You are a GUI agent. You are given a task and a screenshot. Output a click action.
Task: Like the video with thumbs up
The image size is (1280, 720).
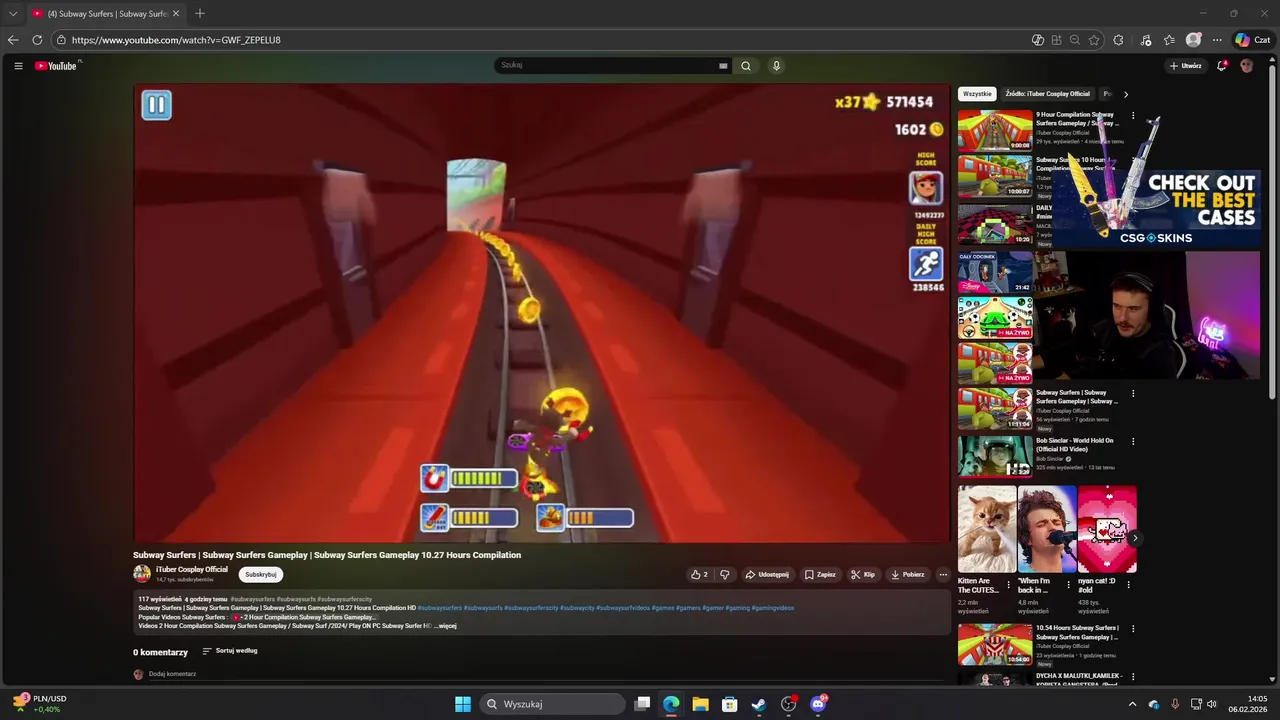[699, 575]
